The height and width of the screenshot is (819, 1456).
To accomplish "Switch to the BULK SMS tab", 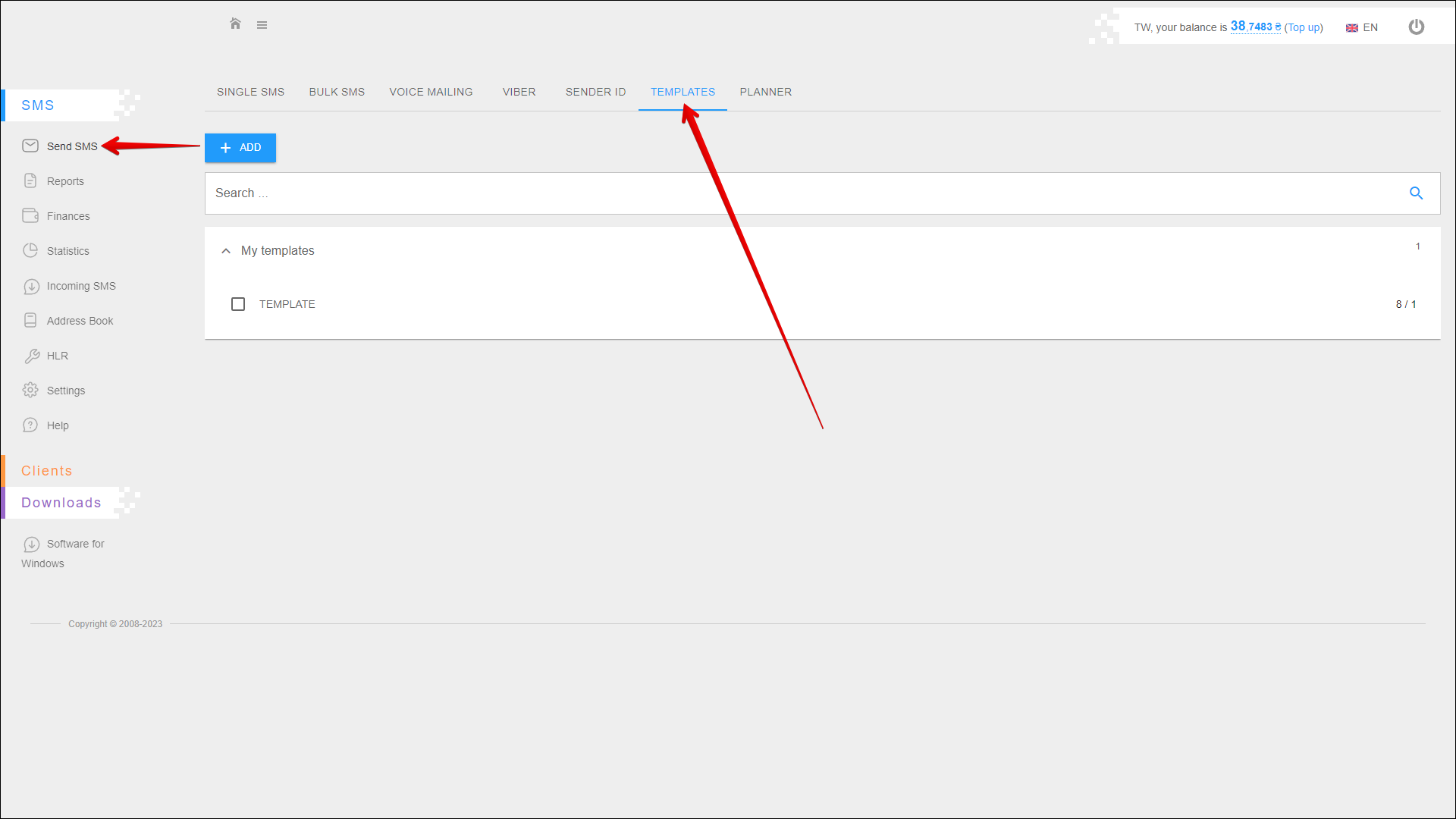I will pyautogui.click(x=337, y=92).
